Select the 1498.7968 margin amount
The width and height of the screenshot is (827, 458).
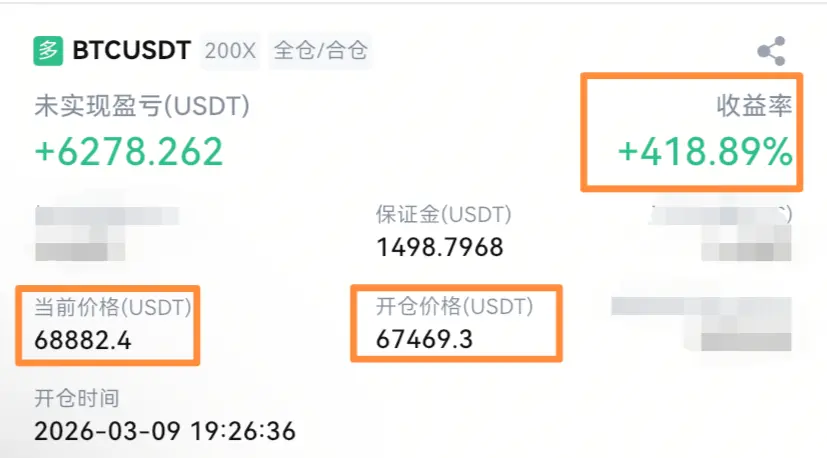pyautogui.click(x=440, y=247)
